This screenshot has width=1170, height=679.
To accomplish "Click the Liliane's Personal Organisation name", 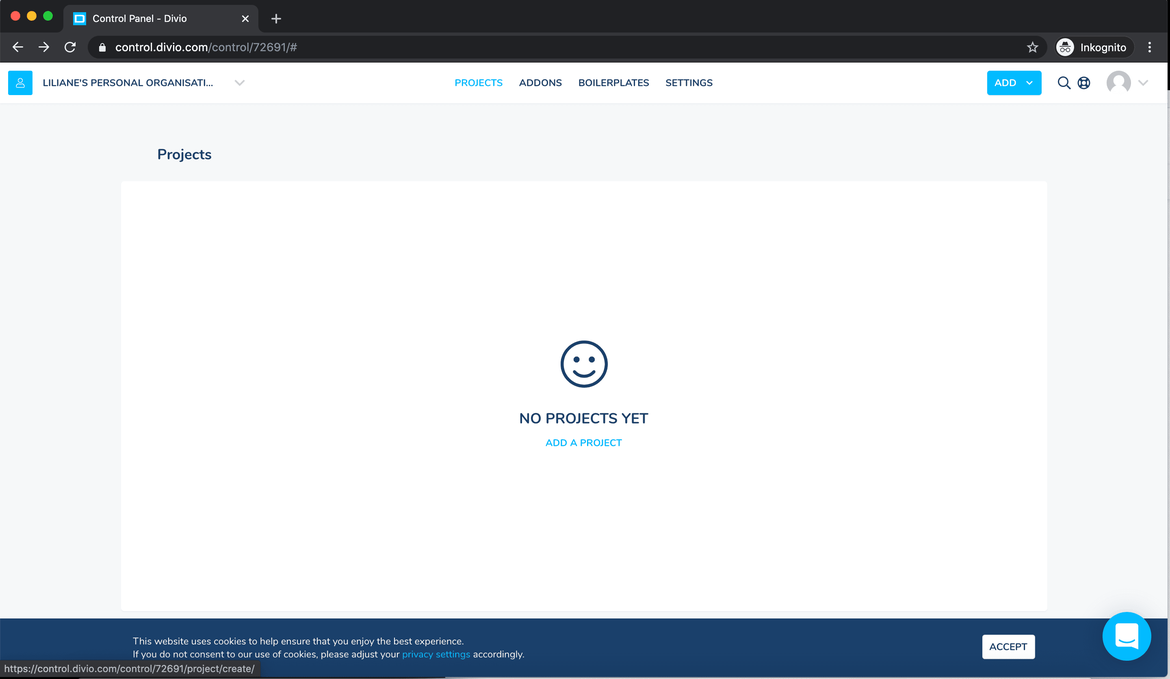I will (x=128, y=83).
